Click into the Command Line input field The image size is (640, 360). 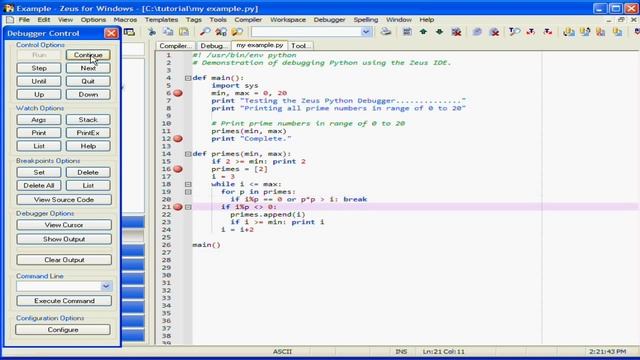[x=58, y=286]
